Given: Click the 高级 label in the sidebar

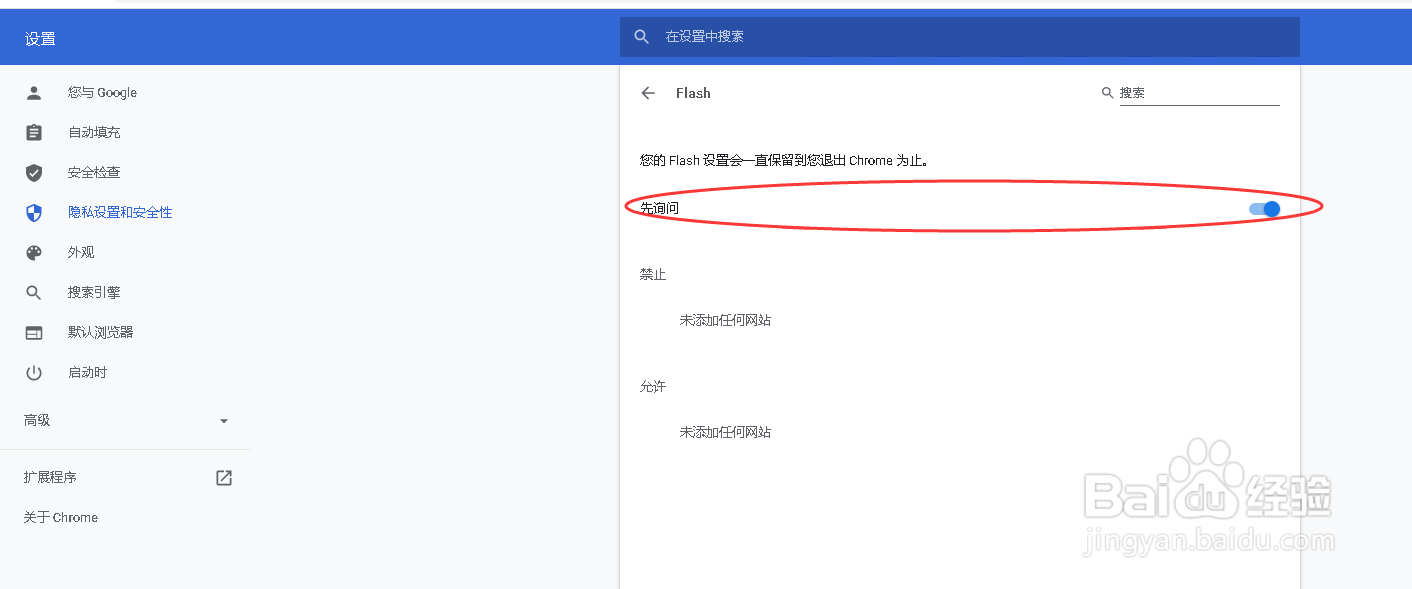Looking at the screenshot, I should [x=37, y=421].
